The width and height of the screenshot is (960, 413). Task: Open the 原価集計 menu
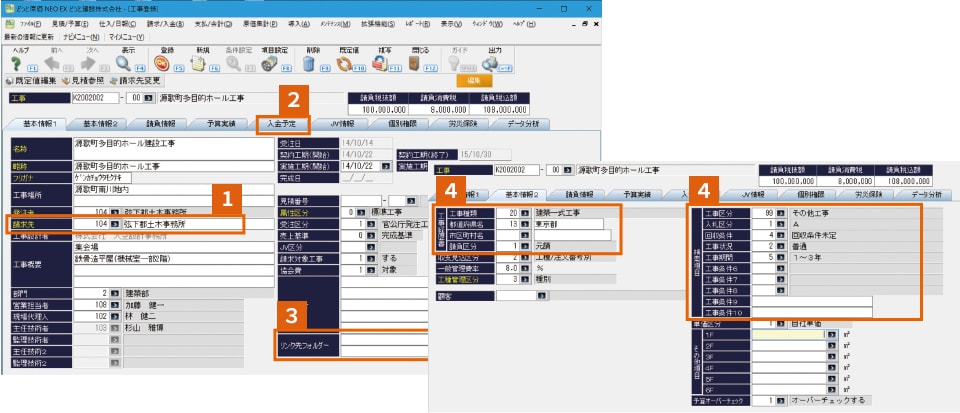click(x=260, y=24)
